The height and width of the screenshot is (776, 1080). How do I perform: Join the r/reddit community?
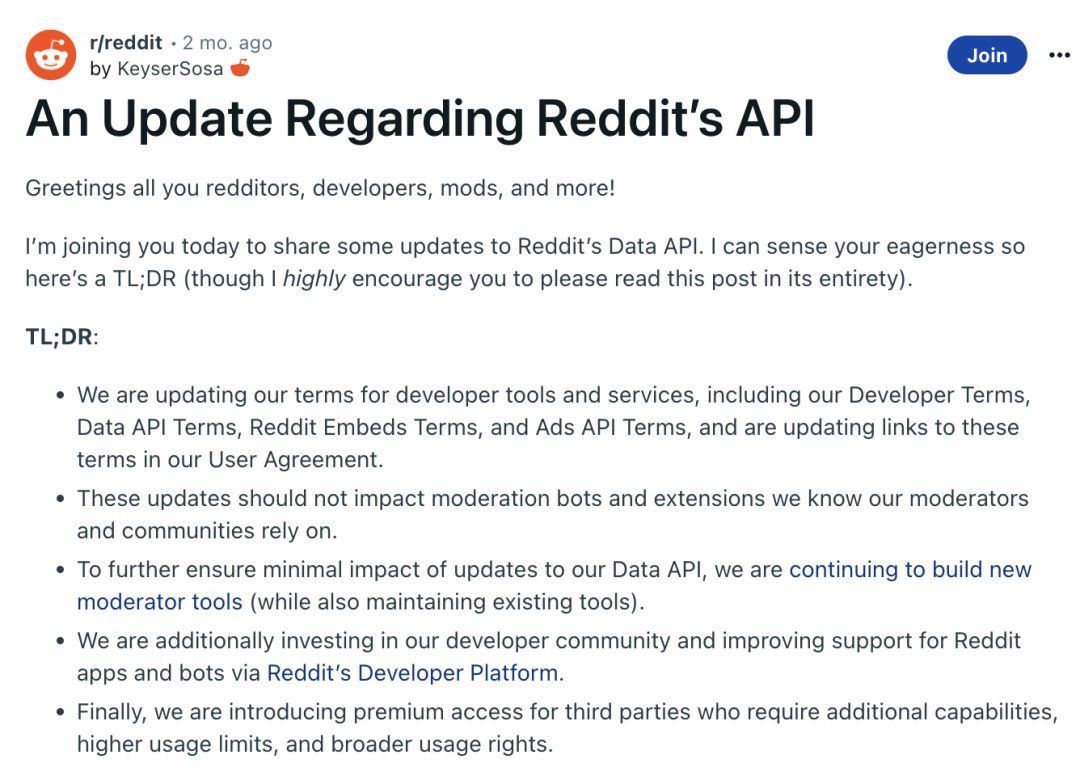pyautogui.click(x=987, y=55)
